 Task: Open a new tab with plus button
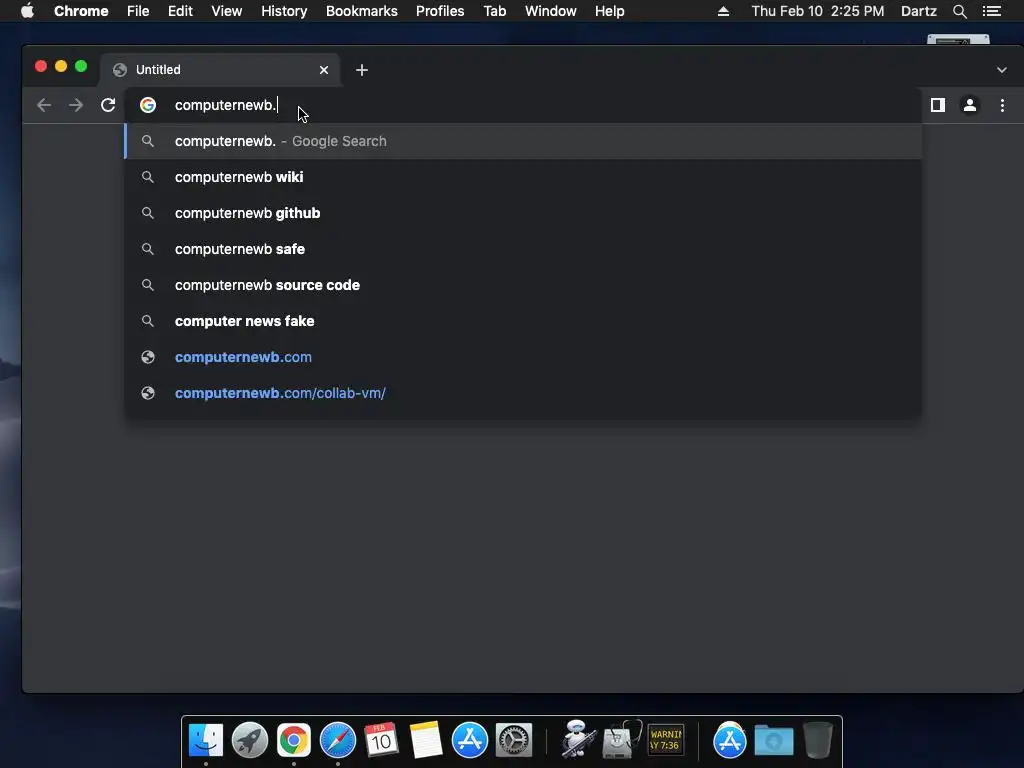pos(362,70)
